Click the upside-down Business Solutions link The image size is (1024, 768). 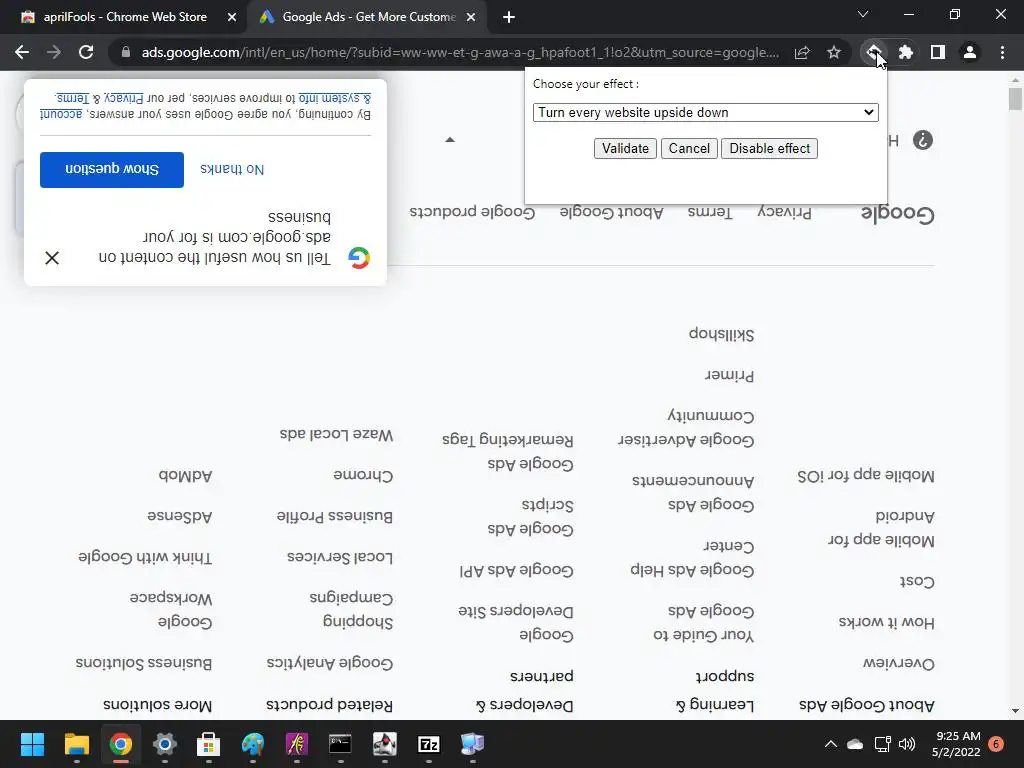(144, 663)
